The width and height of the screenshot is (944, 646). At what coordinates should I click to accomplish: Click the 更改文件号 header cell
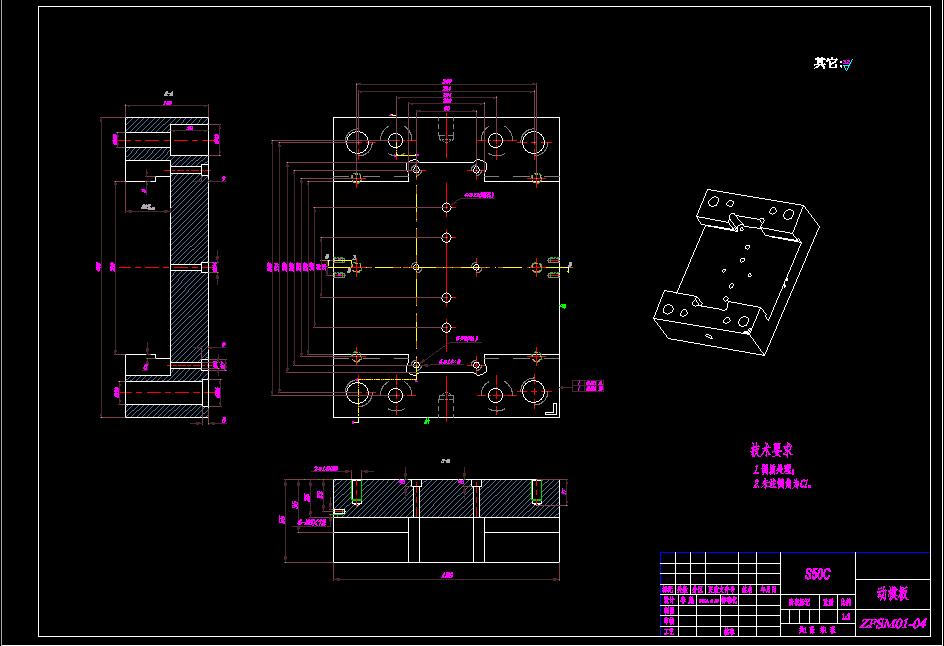[721, 589]
